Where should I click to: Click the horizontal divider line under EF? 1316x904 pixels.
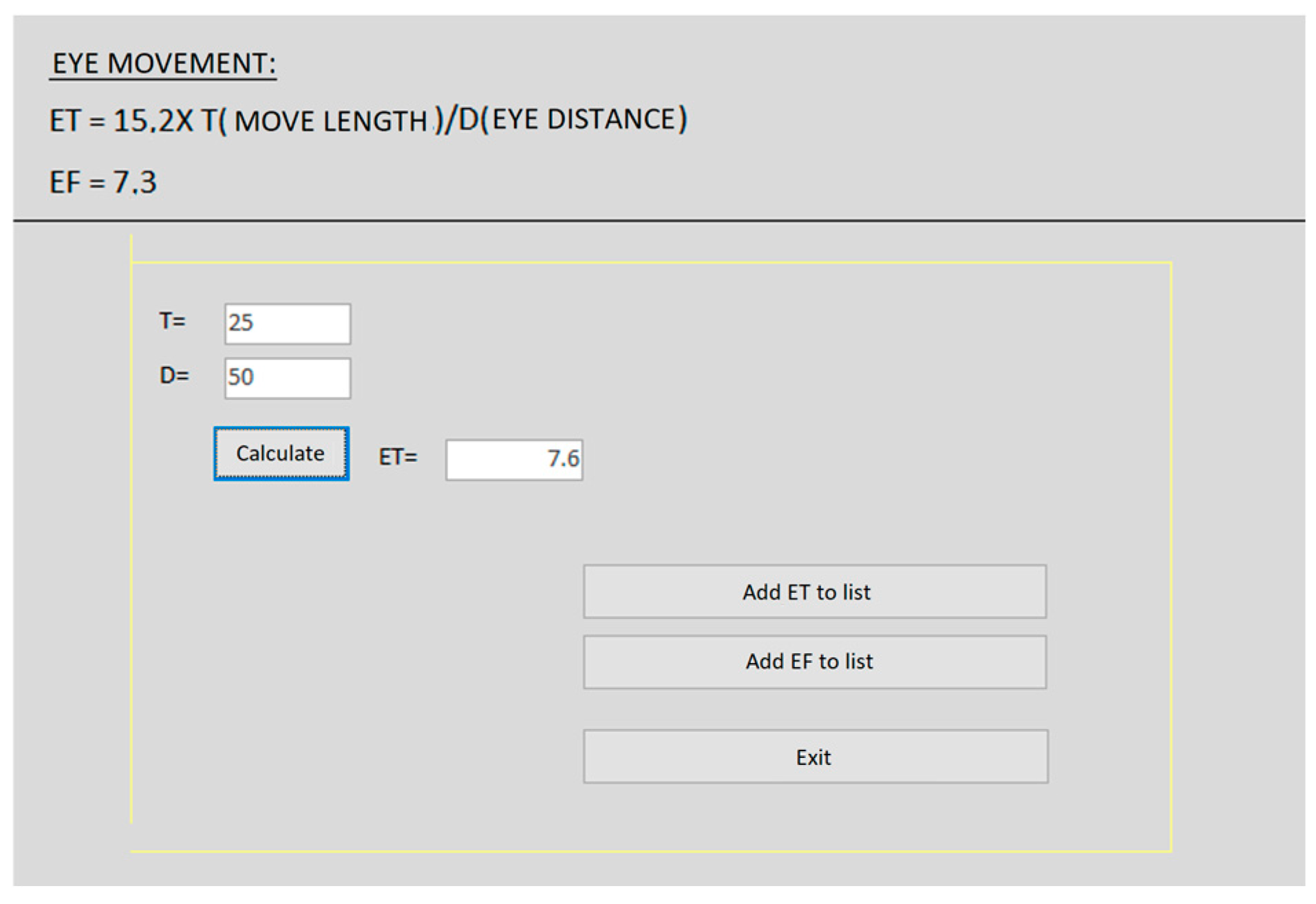click(x=658, y=221)
